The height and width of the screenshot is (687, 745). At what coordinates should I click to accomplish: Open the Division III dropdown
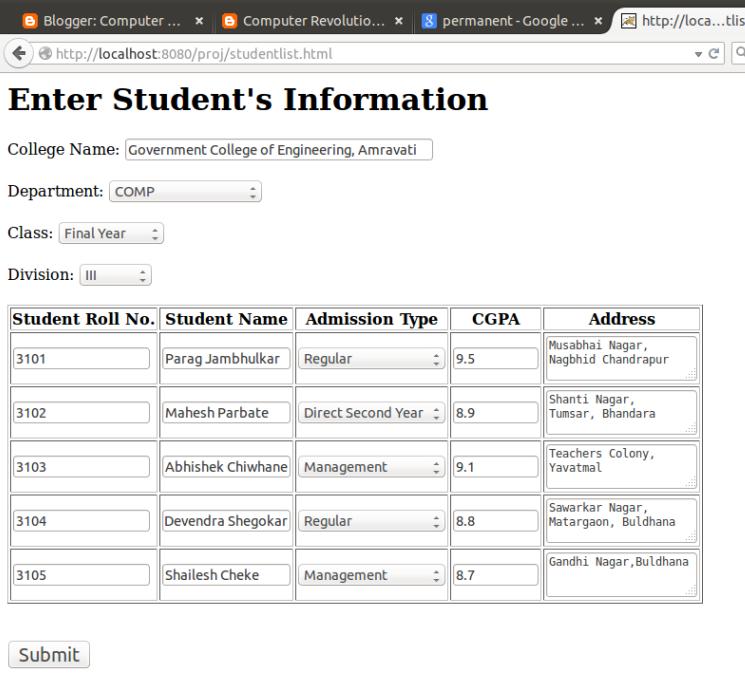coord(115,275)
